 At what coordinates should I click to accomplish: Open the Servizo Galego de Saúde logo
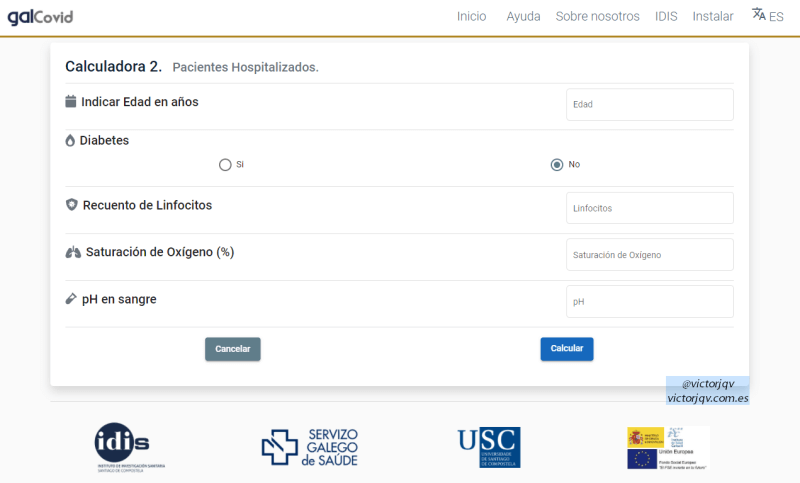(x=310, y=447)
